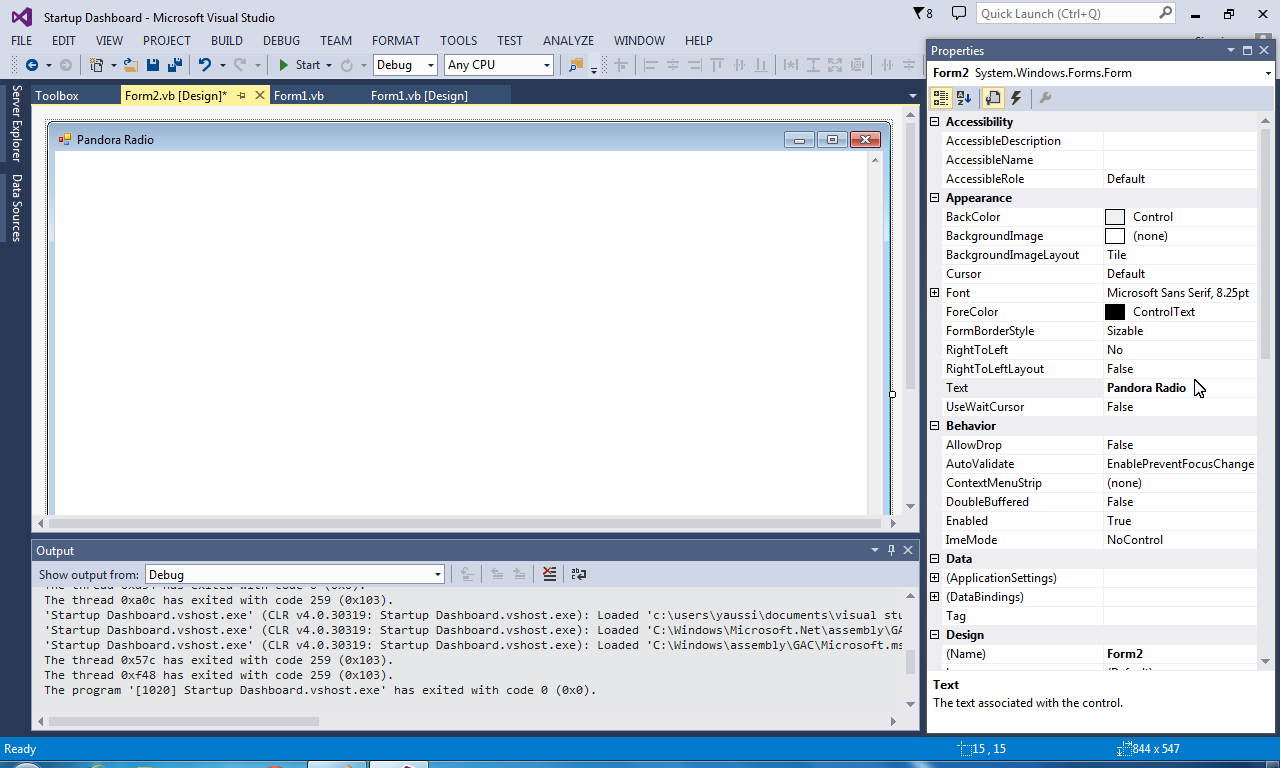1281x768 pixels.
Task: Open the TEAM menu
Action: tap(336, 41)
